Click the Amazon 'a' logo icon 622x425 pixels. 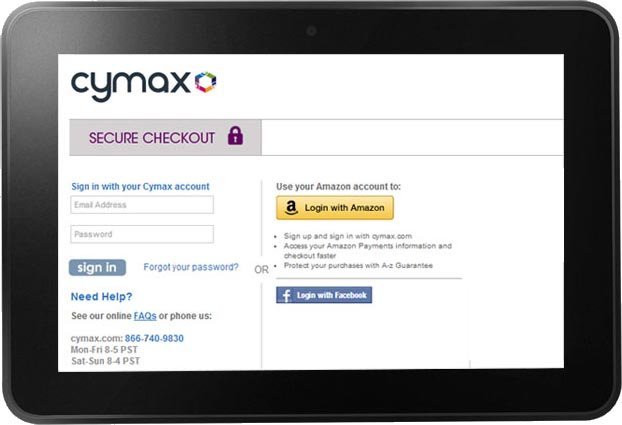click(291, 208)
